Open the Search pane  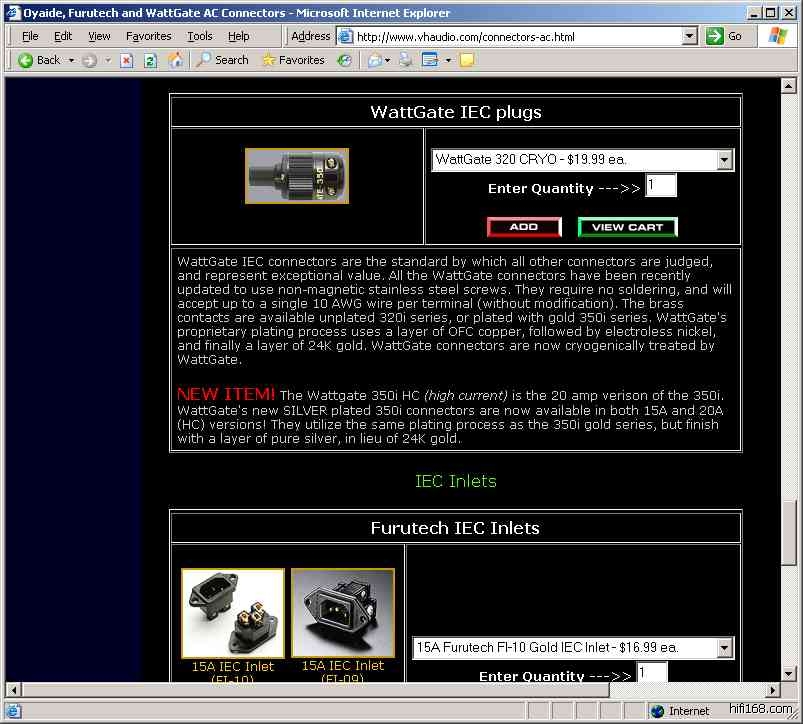point(222,60)
